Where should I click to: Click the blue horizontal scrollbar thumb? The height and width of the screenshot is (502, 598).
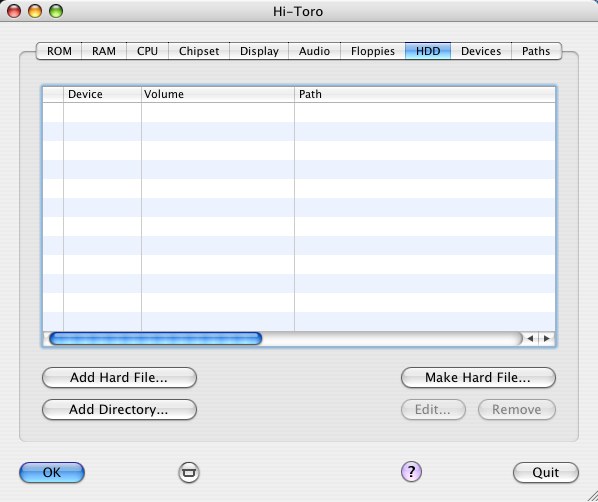(156, 339)
